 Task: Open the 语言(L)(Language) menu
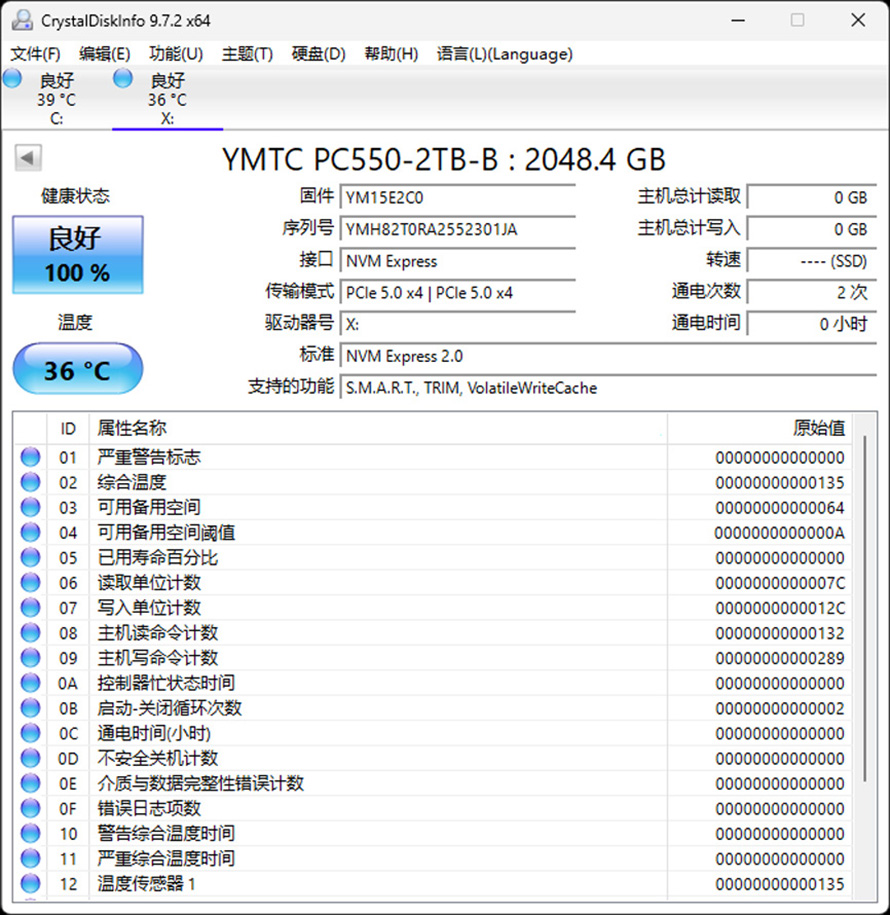click(x=504, y=54)
